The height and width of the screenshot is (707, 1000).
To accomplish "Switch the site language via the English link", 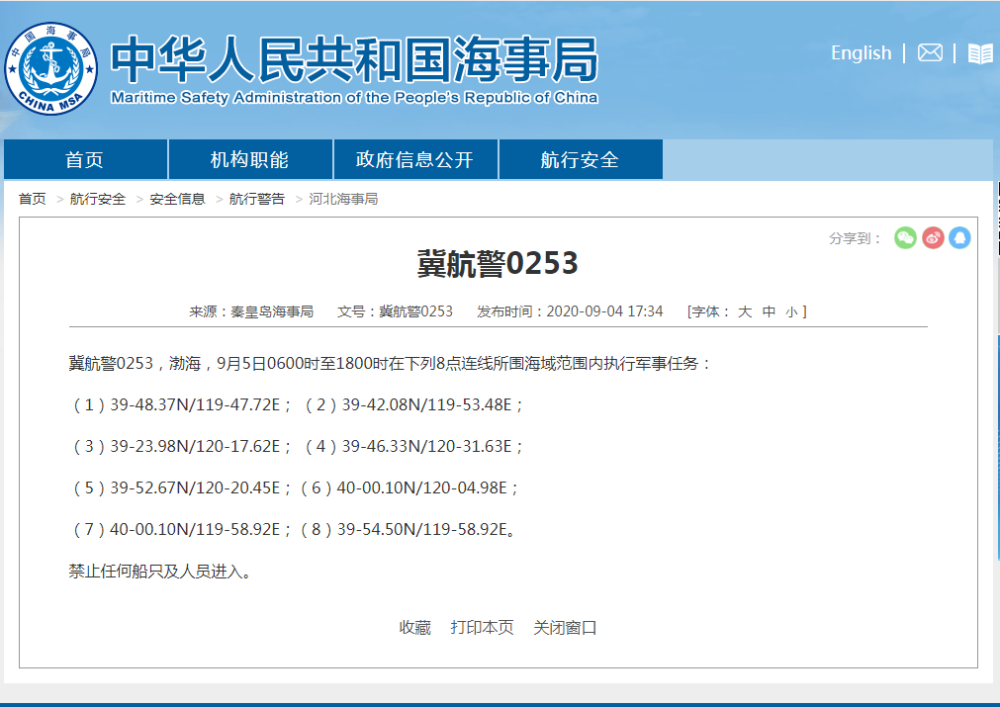I will coord(861,53).
